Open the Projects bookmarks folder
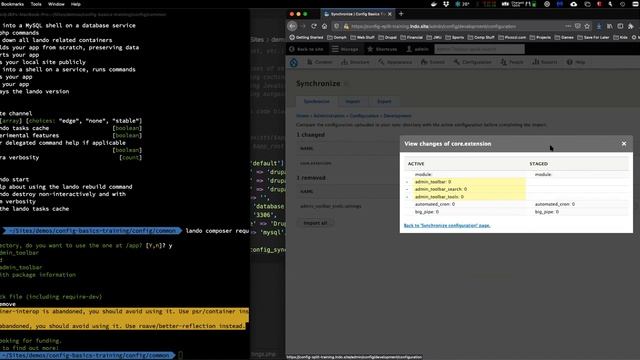640x360 pixels. (540, 37)
